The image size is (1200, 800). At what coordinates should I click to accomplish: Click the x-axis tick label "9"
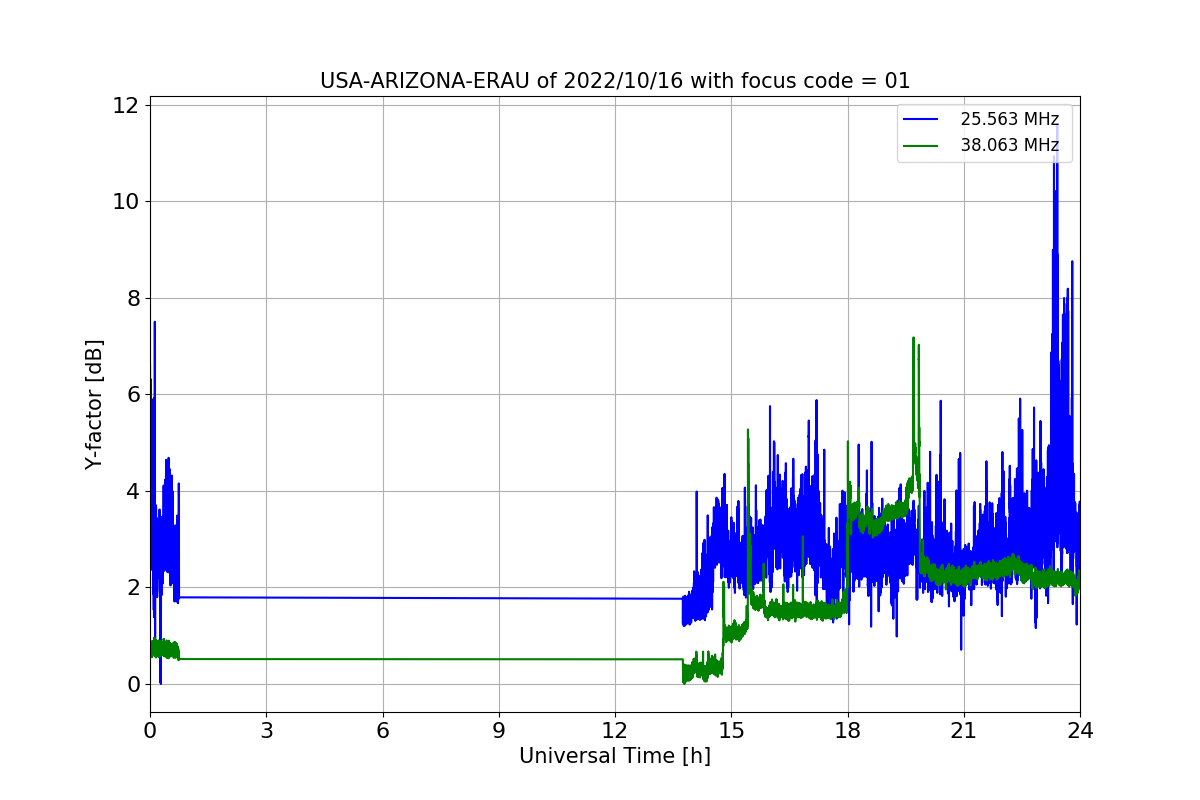(499, 731)
